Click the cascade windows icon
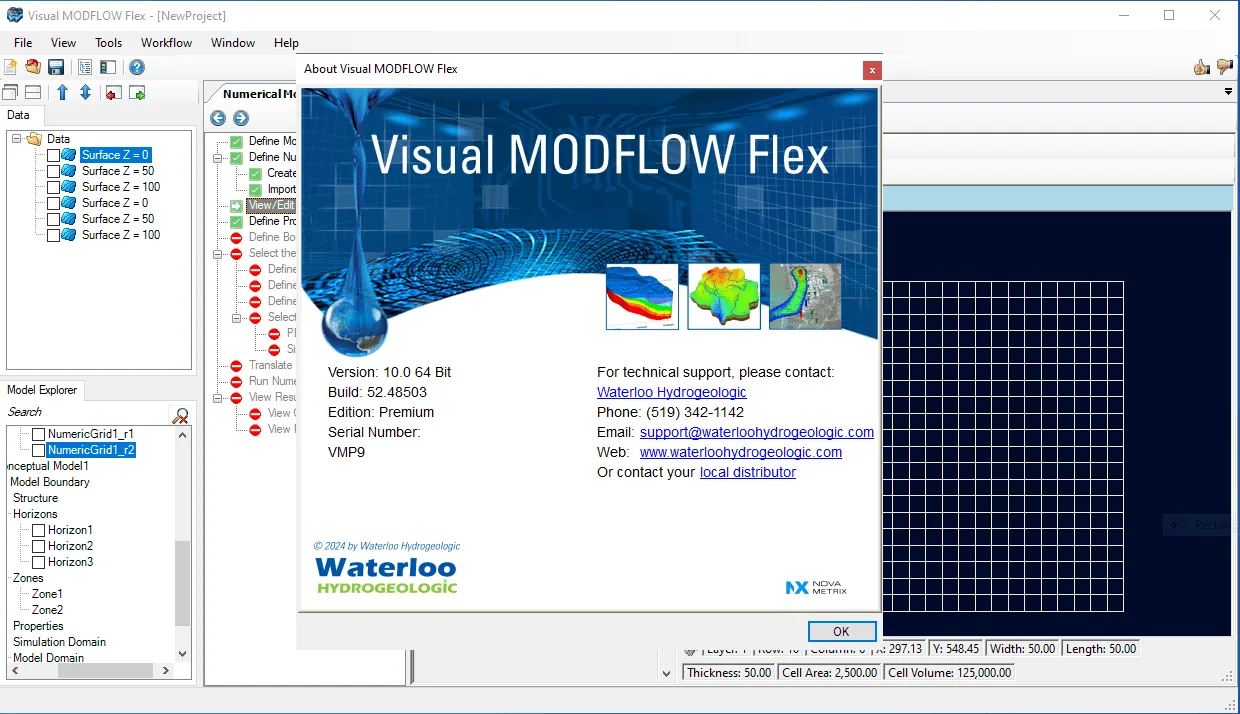1240x714 pixels. [10, 92]
